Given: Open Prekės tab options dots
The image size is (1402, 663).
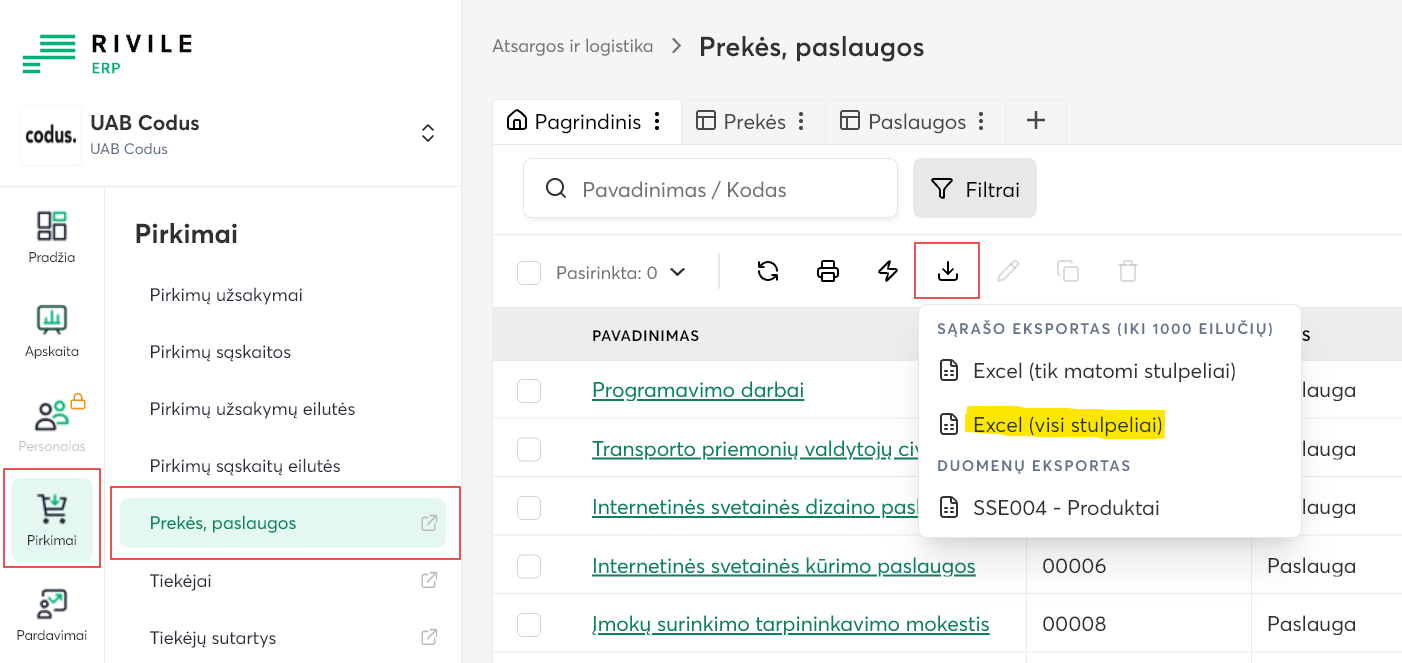Looking at the screenshot, I should coord(801,121).
